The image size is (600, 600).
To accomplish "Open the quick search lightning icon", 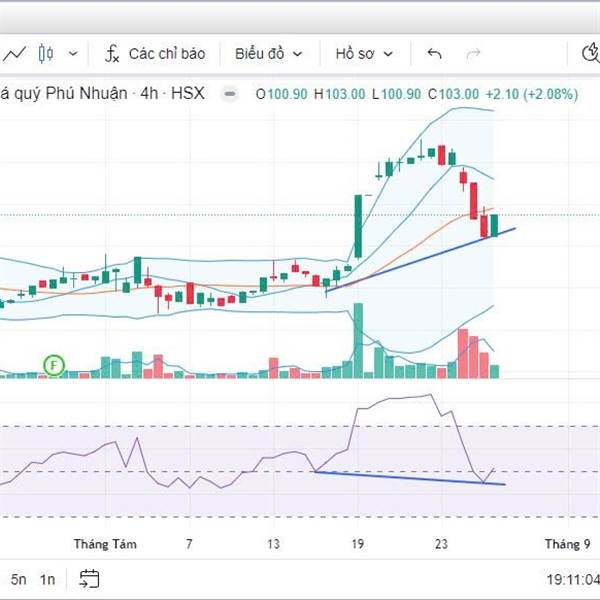I will [591, 53].
